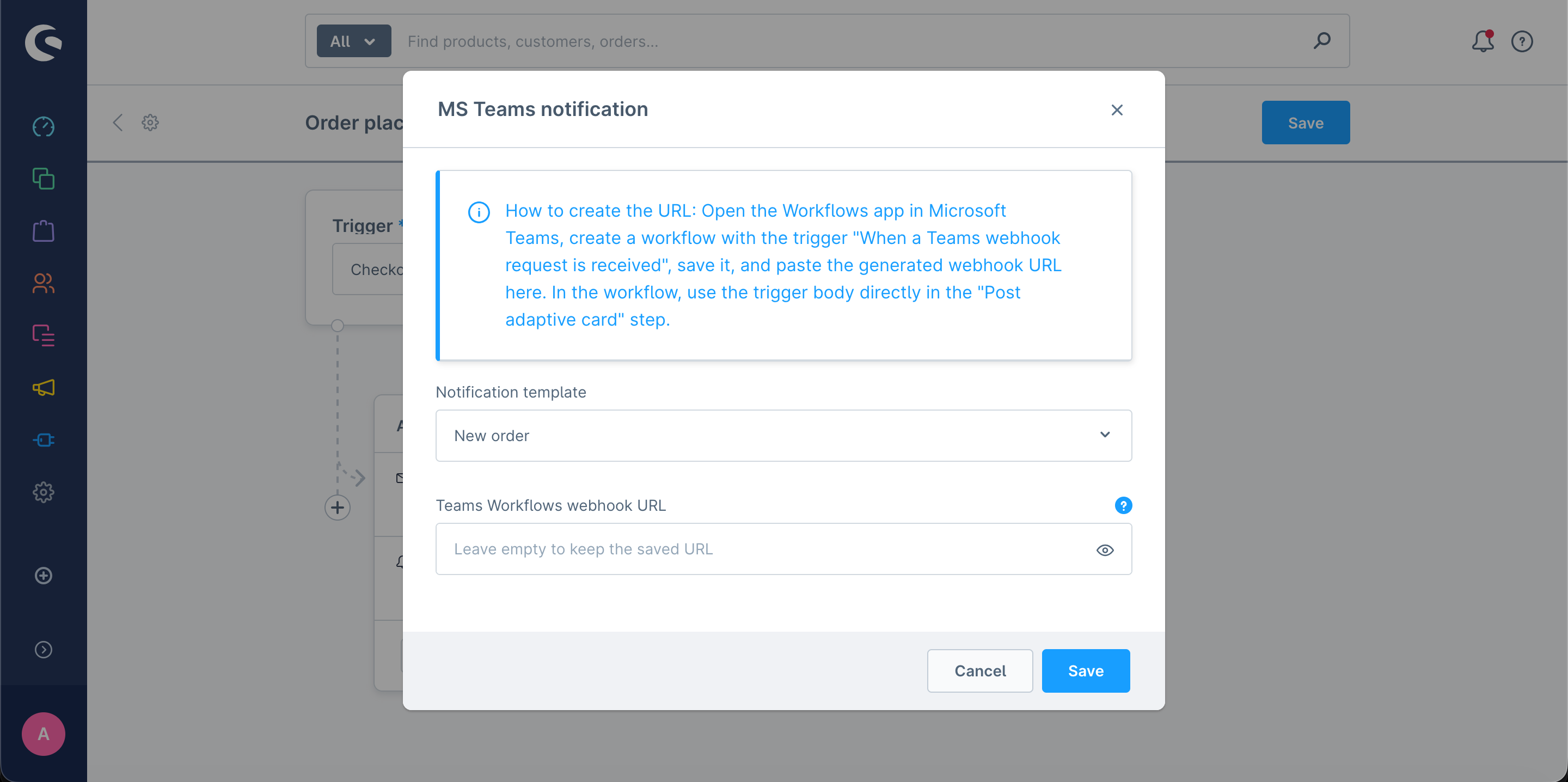This screenshot has height=782, width=1568.
Task: Click the blue Save button in the modal
Action: tap(1085, 670)
